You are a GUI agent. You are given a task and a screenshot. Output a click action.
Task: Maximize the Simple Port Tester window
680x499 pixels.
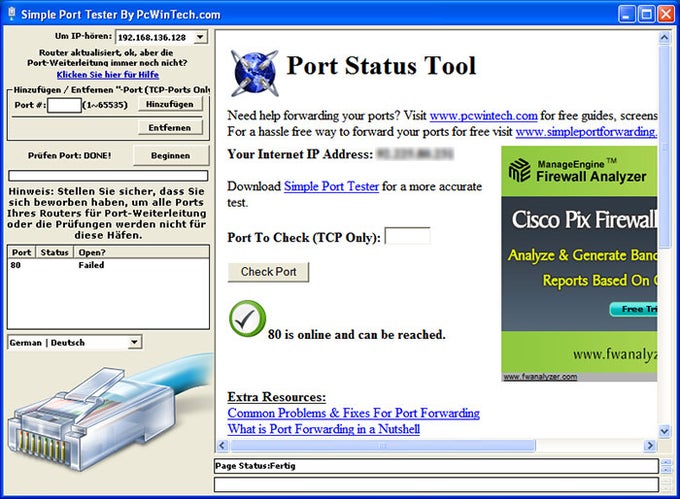point(647,14)
